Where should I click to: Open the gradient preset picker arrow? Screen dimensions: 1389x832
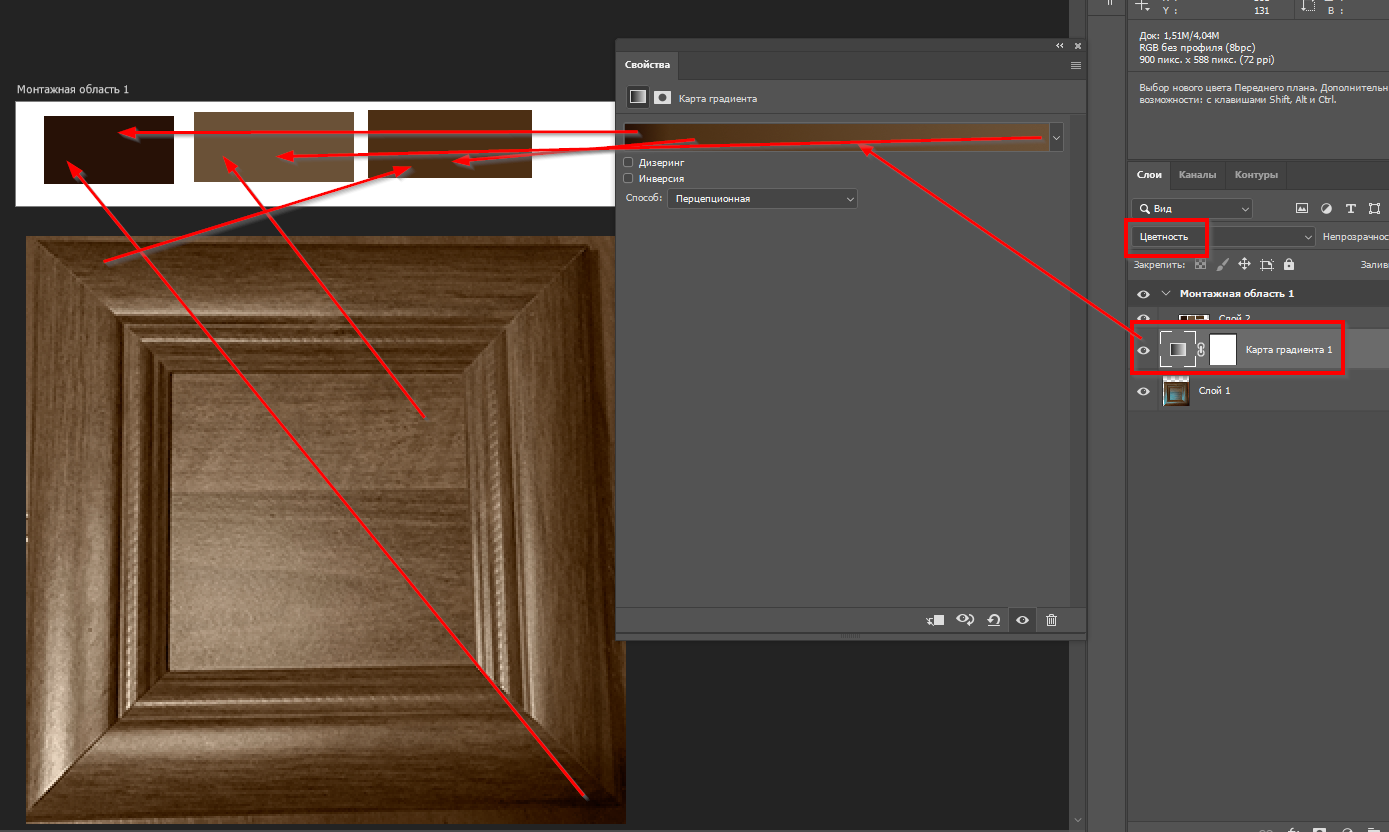pyautogui.click(x=1056, y=137)
